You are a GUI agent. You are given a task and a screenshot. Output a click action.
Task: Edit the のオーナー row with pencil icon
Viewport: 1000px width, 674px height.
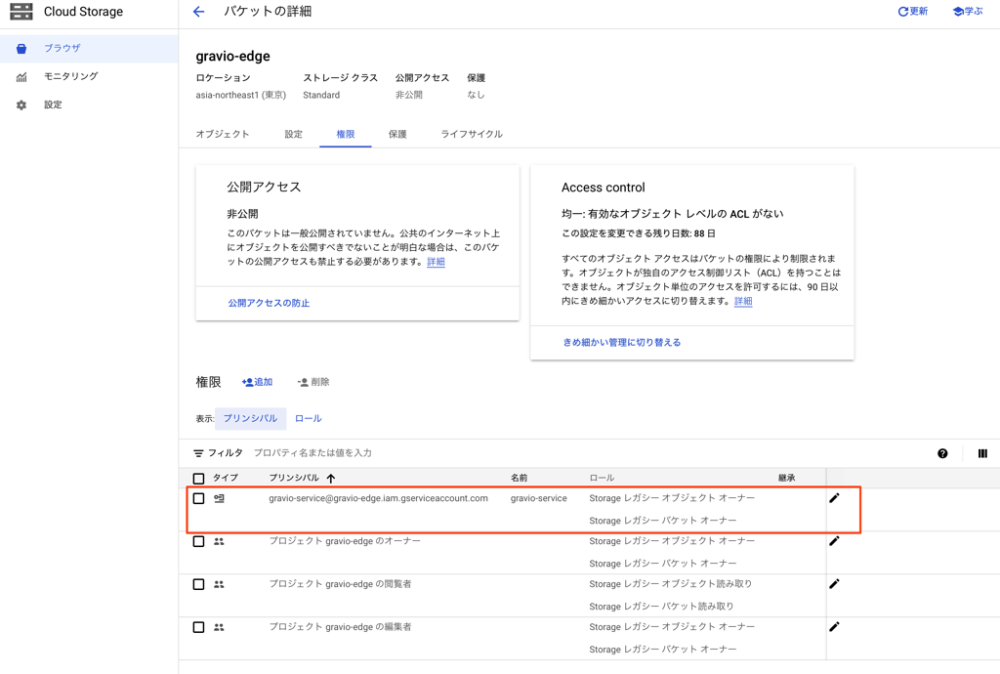click(834, 541)
